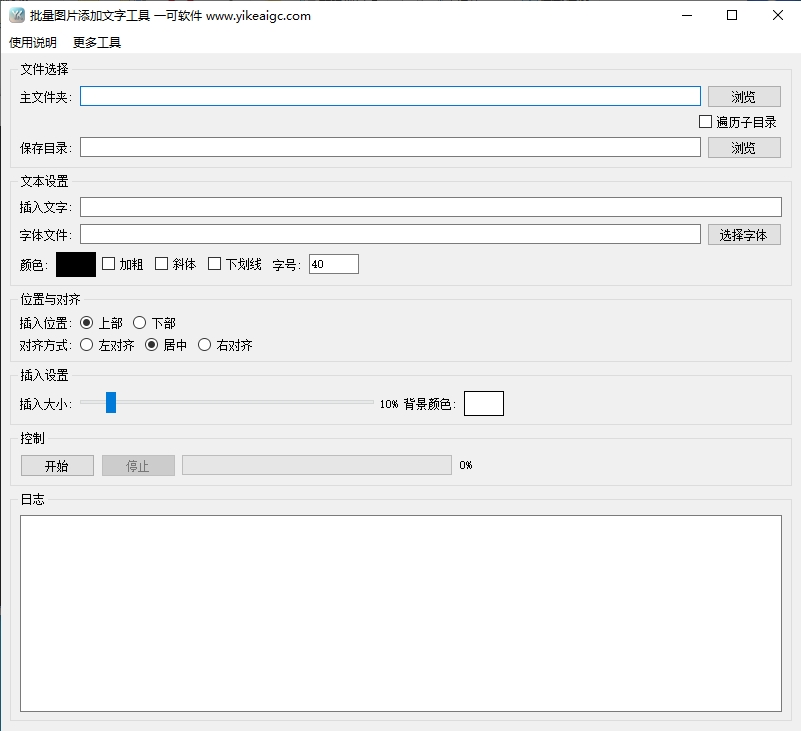
Task: Focus the 保存目录 path input field
Action: point(390,147)
